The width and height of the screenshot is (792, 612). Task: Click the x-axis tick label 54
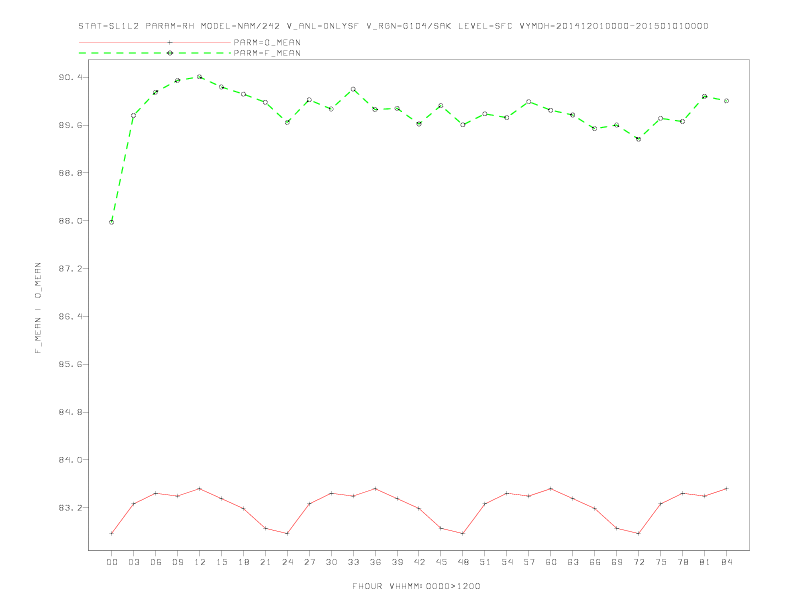pyautogui.click(x=507, y=562)
